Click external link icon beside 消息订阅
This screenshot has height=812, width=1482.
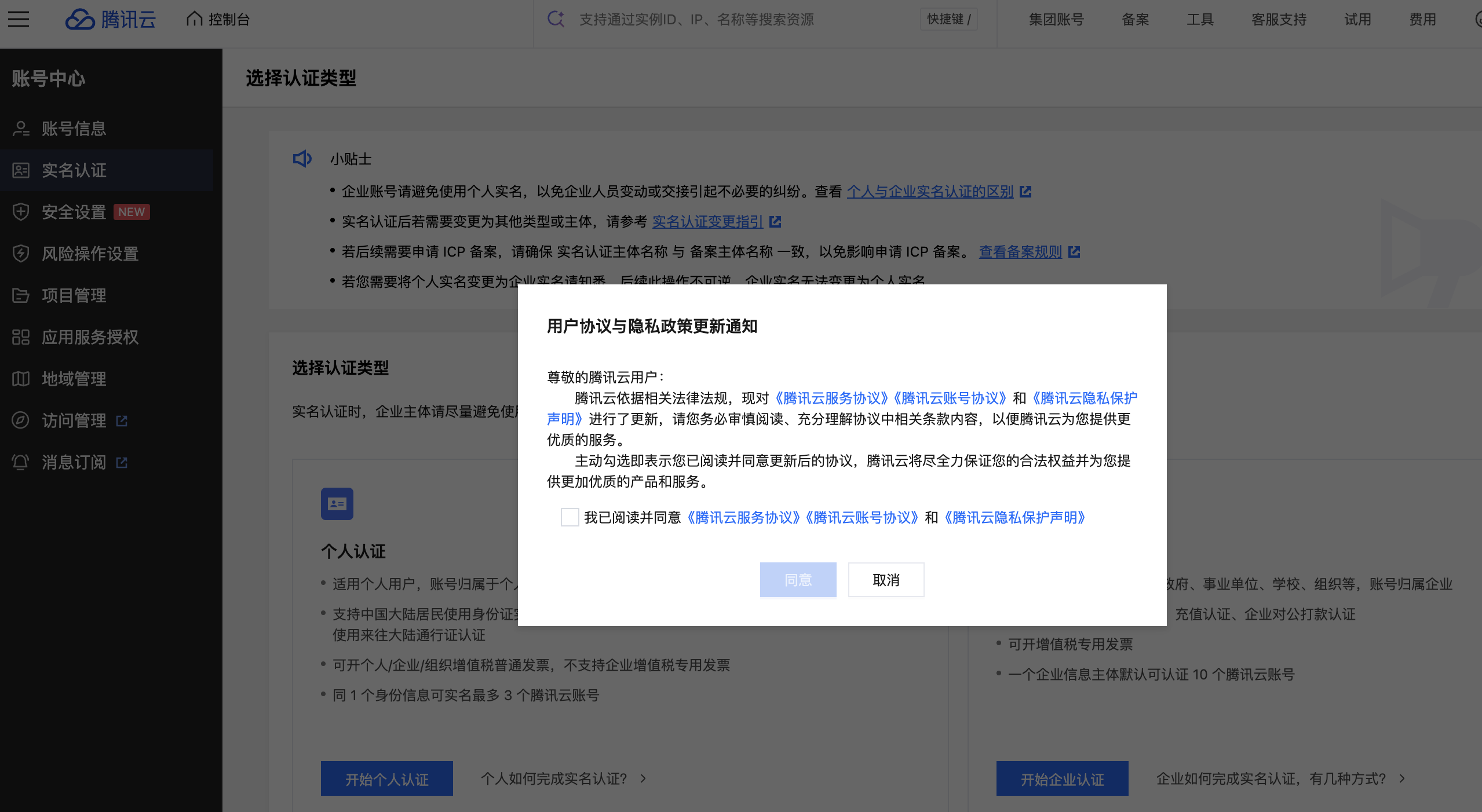(x=122, y=463)
